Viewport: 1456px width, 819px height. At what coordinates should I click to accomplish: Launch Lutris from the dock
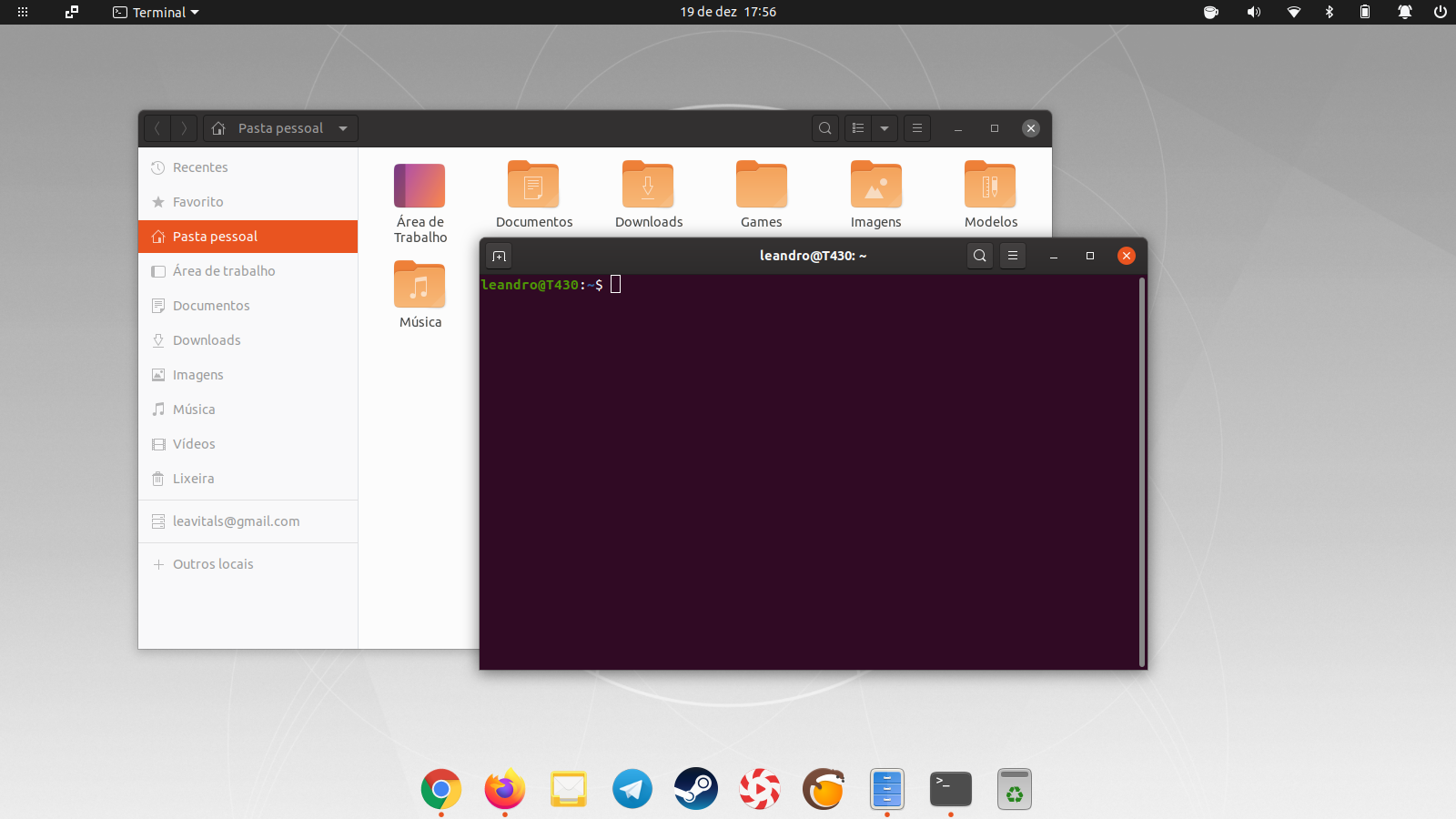coord(824,789)
